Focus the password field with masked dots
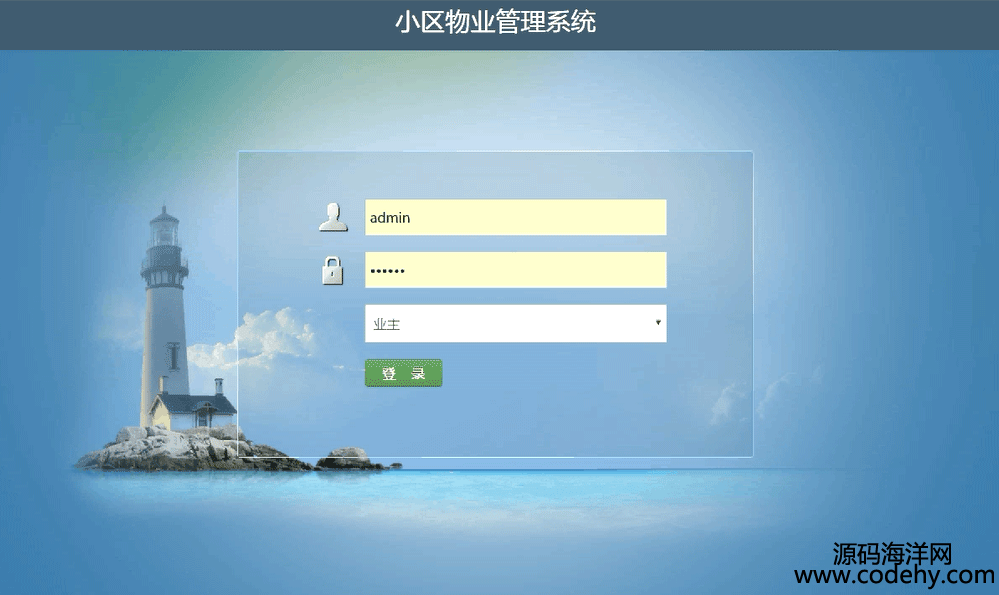The image size is (999, 595). coord(515,269)
